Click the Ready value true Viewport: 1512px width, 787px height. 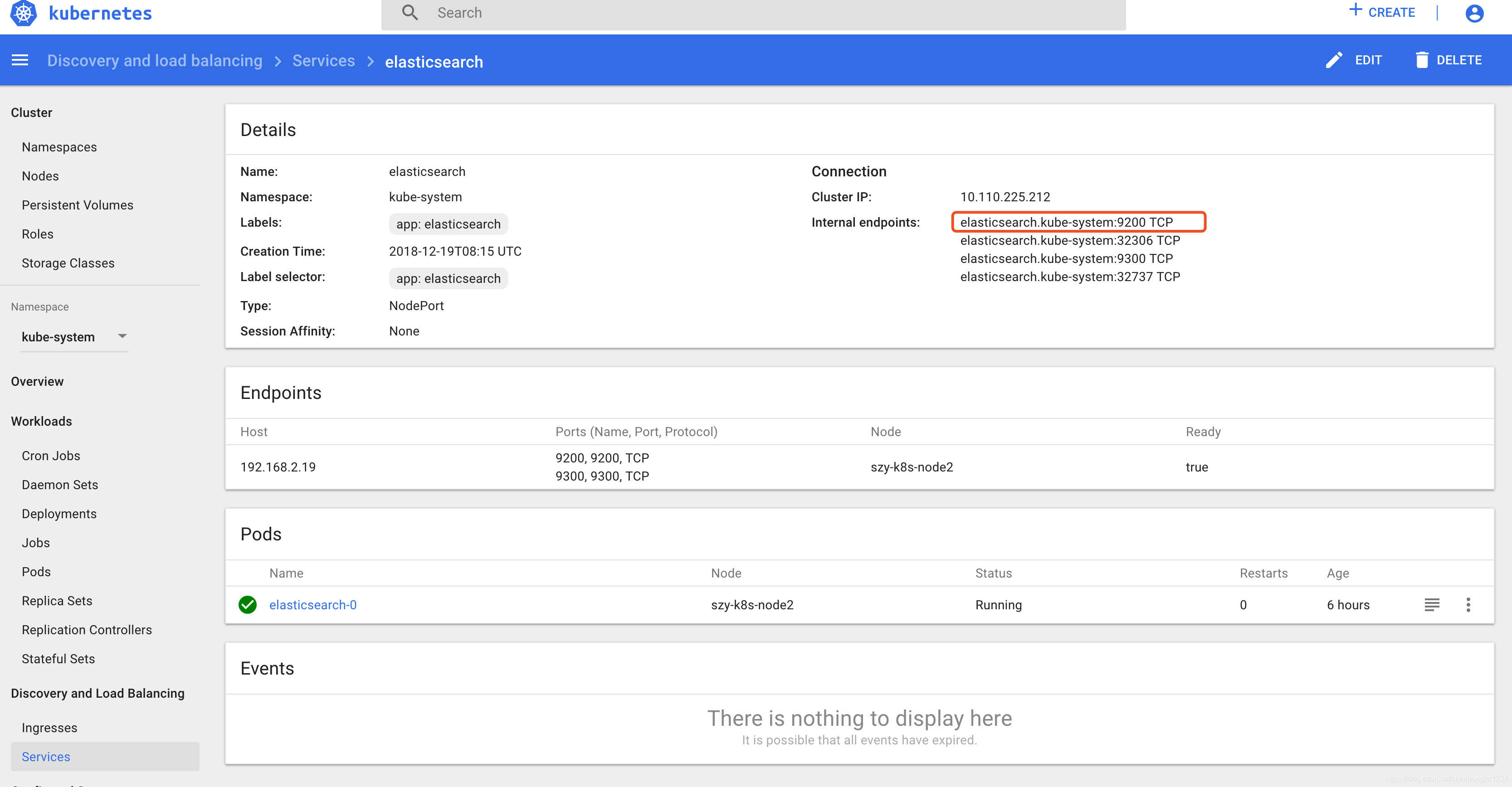[1196, 467]
